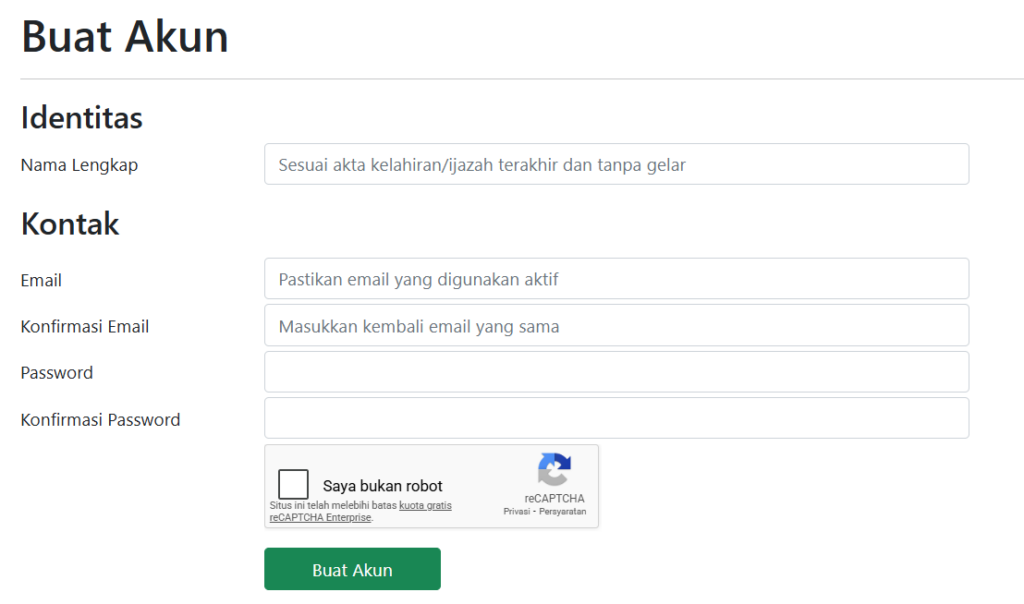Click the 'Identitas' section heading
The width and height of the screenshot is (1024, 604).
[x=82, y=117]
